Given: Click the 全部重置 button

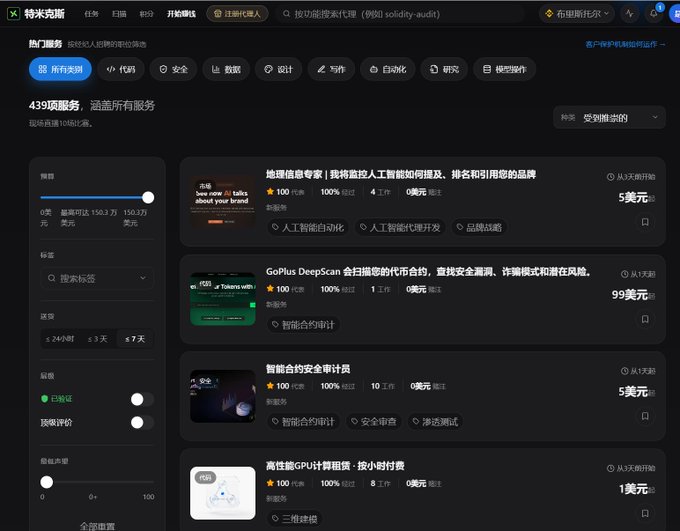Looking at the screenshot, I should (x=97, y=526).
